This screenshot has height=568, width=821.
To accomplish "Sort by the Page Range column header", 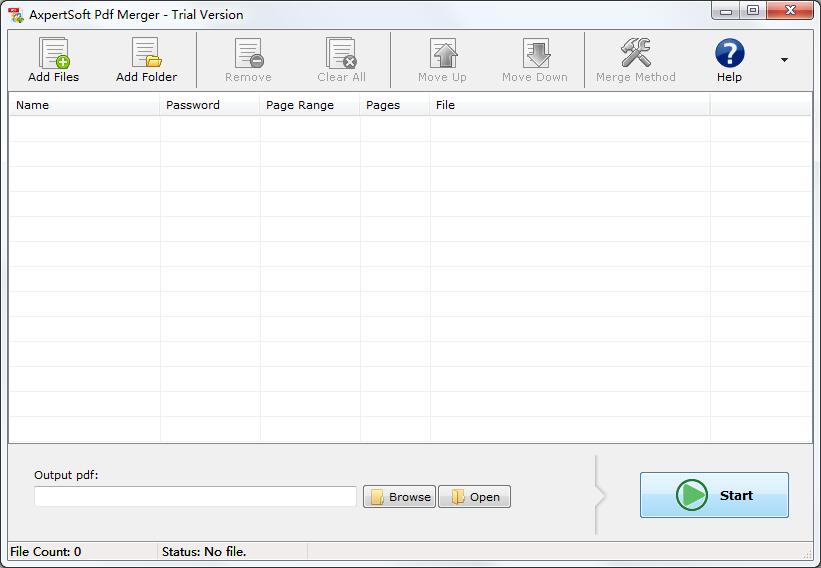I will [310, 105].
